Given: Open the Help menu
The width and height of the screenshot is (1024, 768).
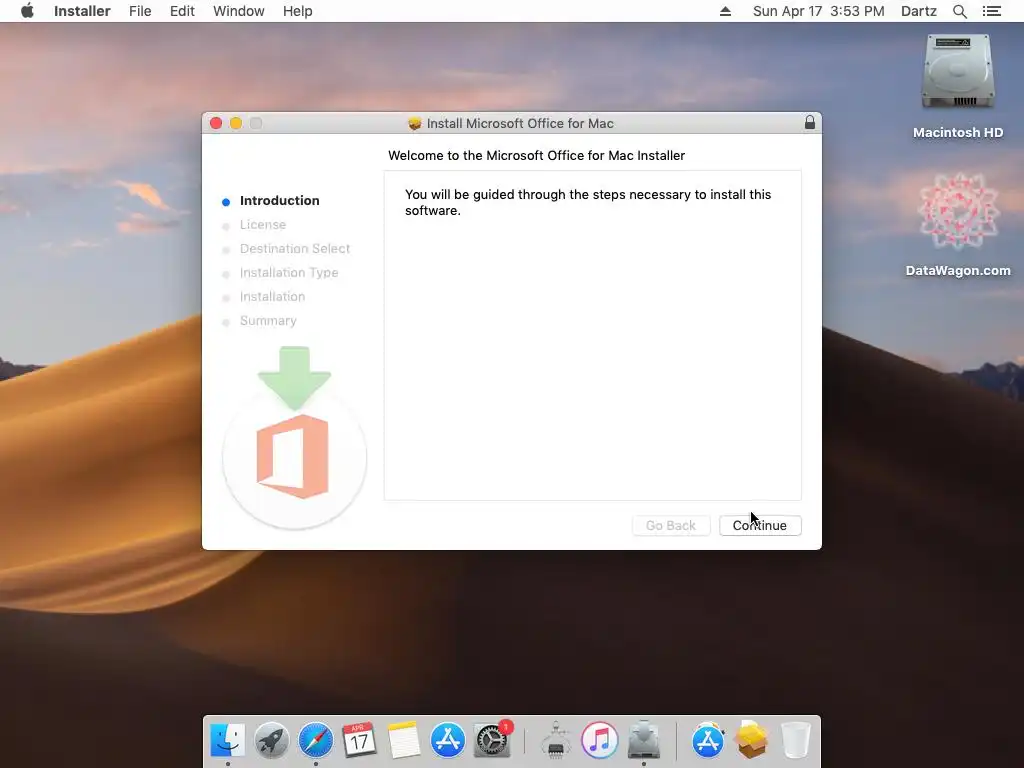Looking at the screenshot, I should (x=297, y=11).
